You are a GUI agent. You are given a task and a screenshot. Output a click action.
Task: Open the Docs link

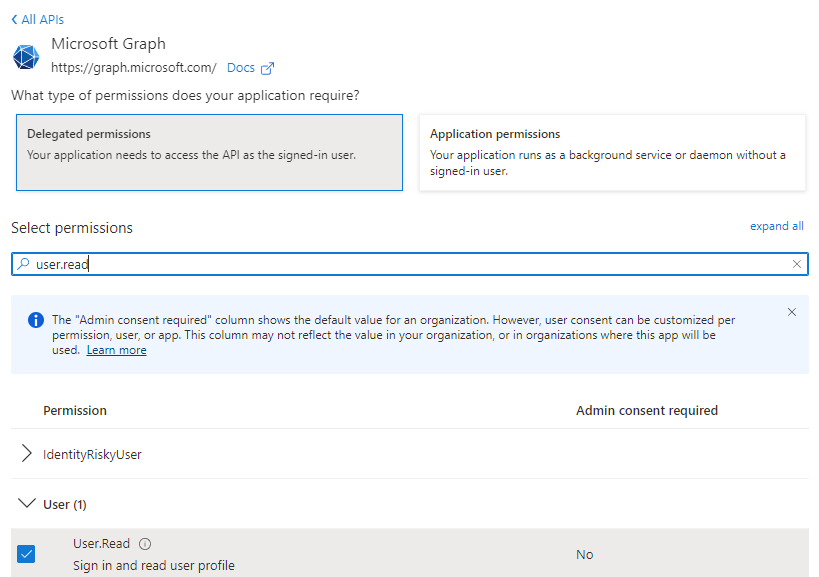241,68
